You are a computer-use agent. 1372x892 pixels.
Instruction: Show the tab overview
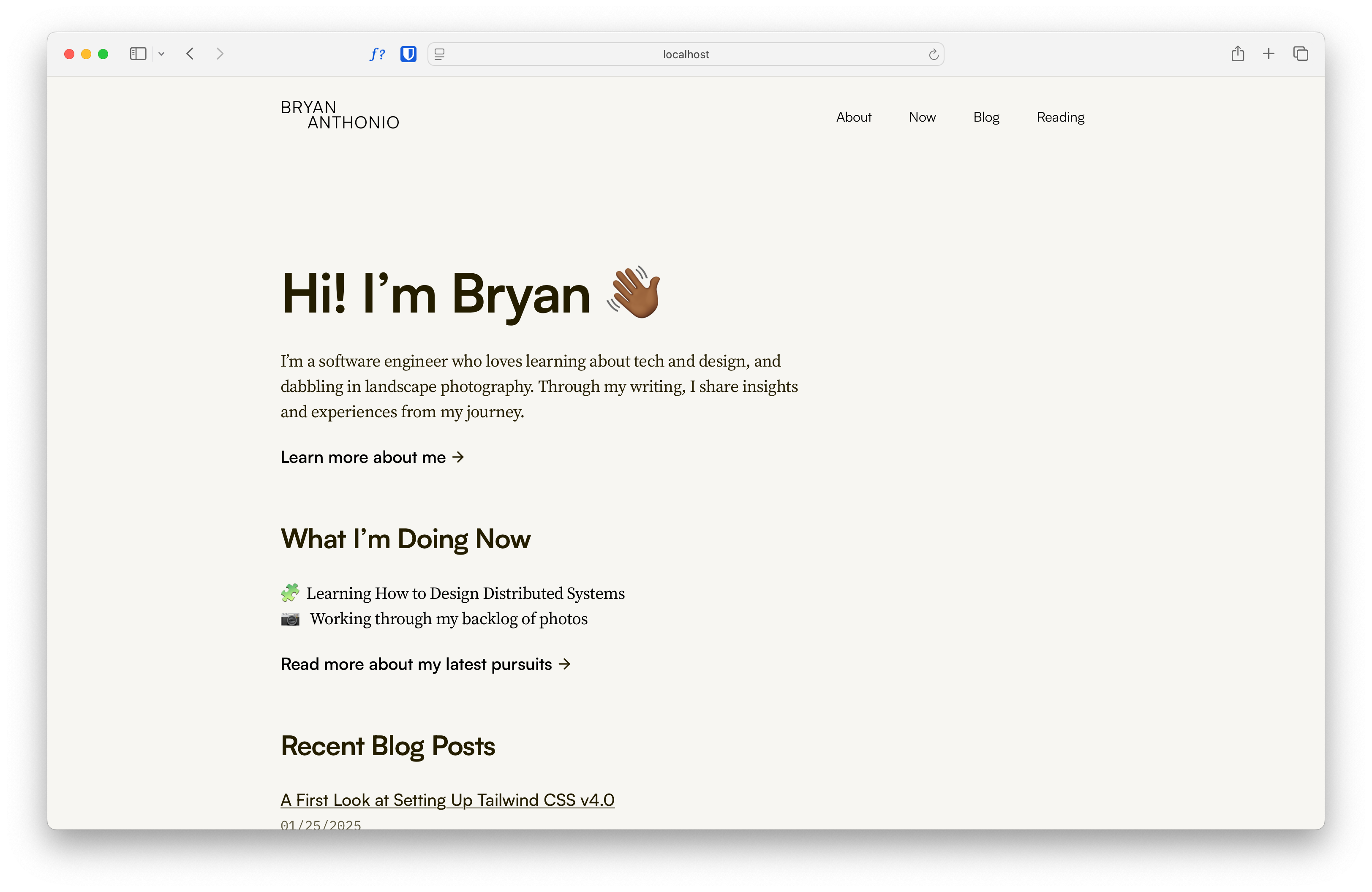coord(1301,54)
